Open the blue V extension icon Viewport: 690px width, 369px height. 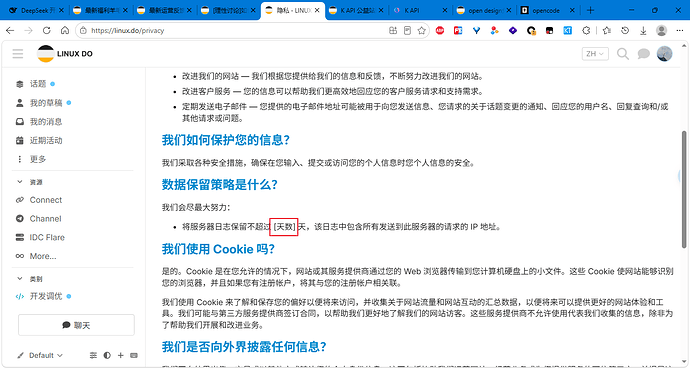[x=477, y=30]
